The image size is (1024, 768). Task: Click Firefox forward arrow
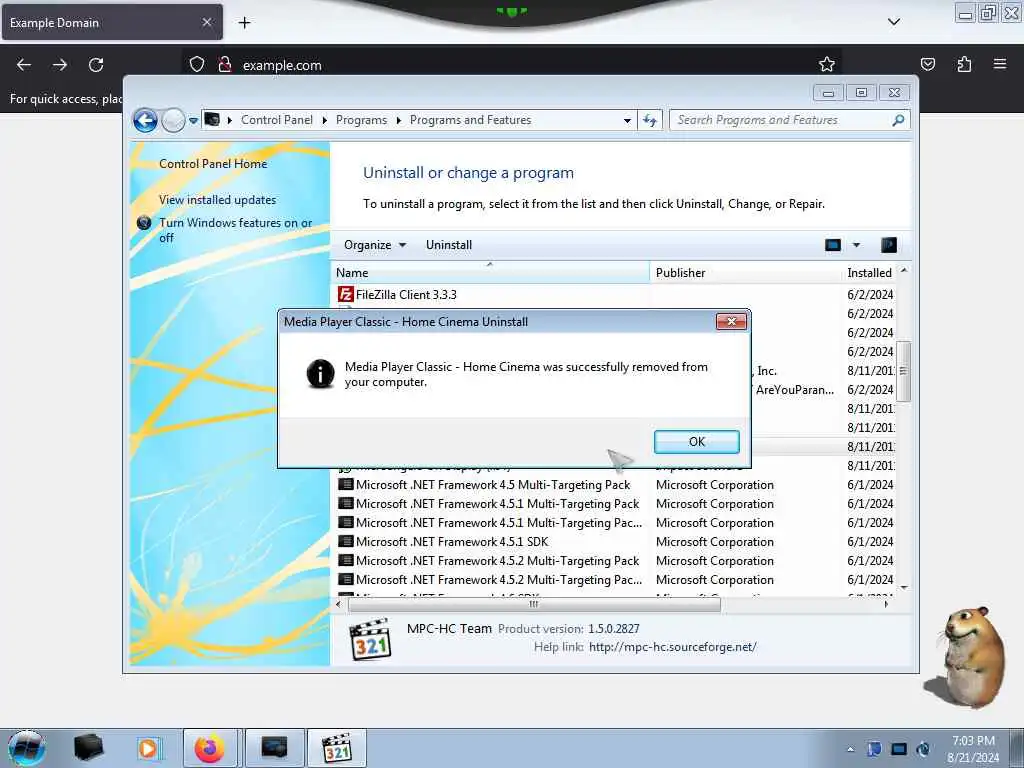tap(60, 65)
